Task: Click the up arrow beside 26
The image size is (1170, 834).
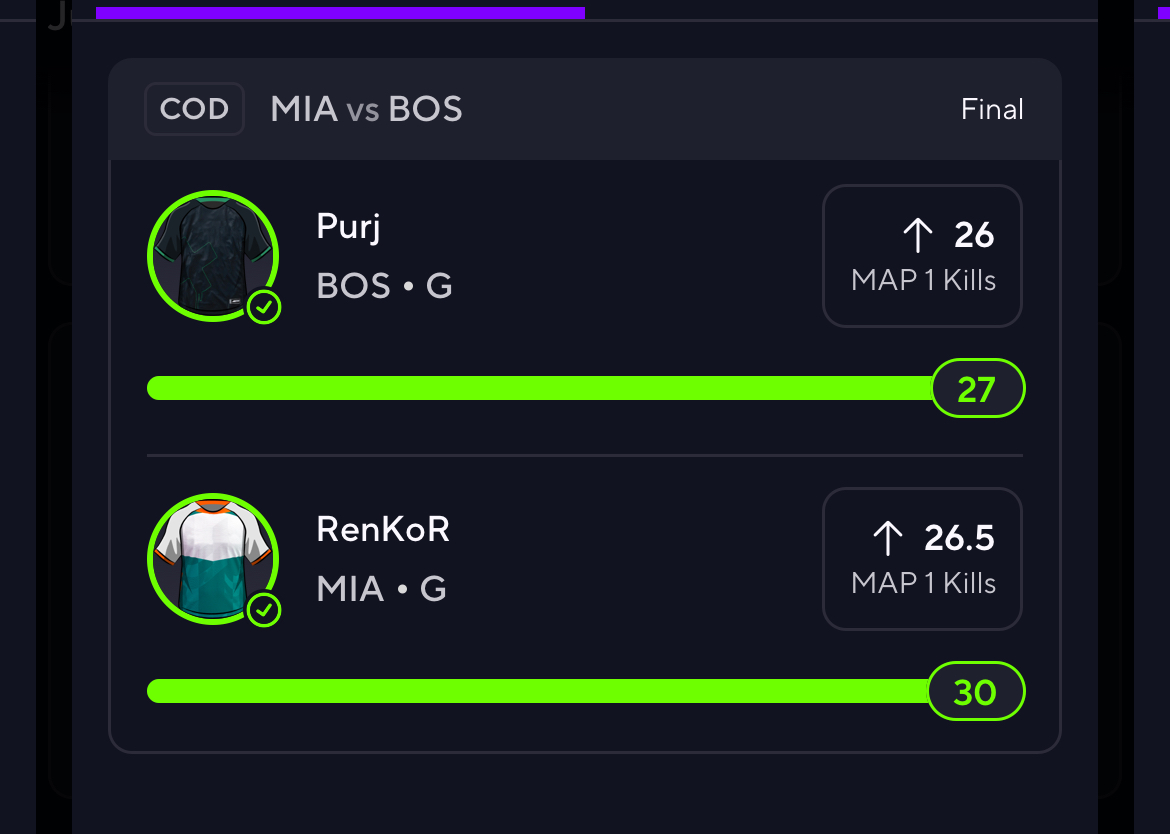Action: pos(918,235)
